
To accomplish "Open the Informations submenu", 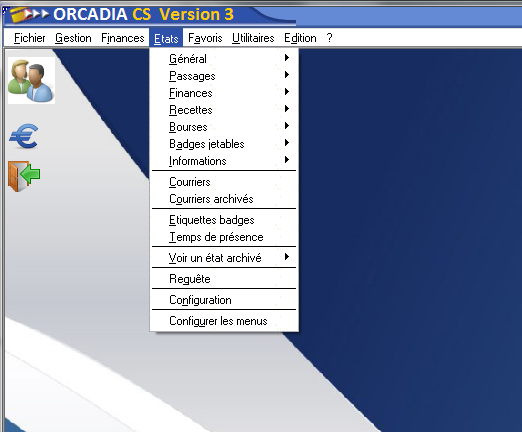I will [x=224, y=161].
